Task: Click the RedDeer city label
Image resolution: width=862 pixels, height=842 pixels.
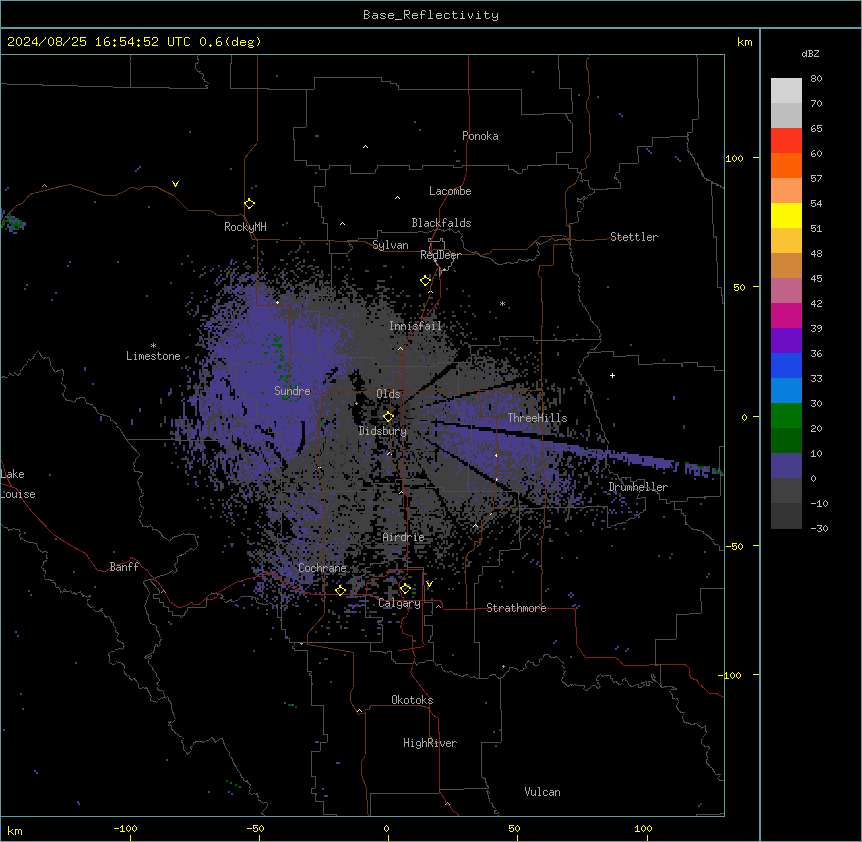Action: pos(440,255)
